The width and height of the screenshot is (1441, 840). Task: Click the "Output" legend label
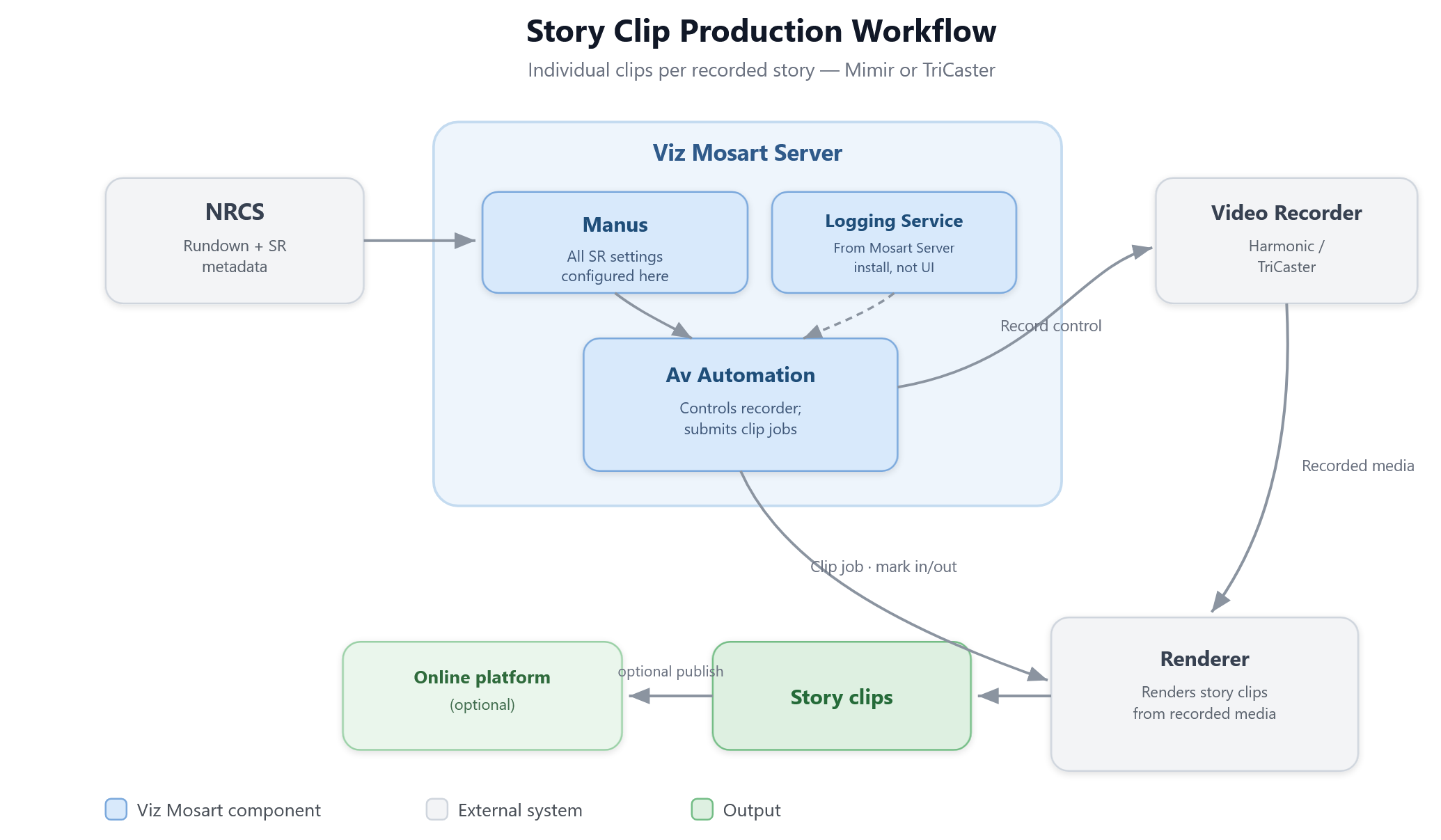pos(752,810)
